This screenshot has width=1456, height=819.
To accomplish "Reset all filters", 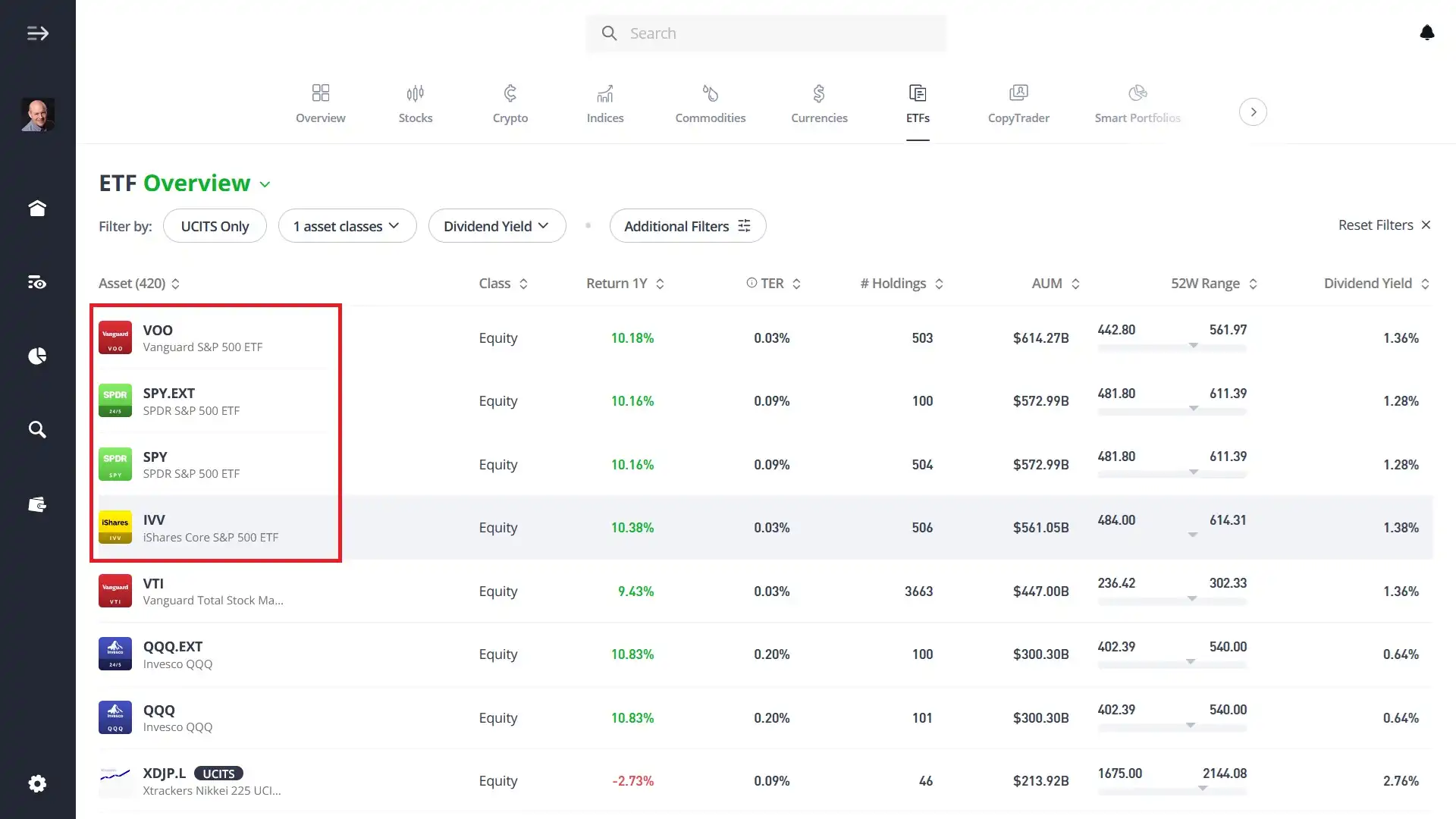I will tap(1384, 225).
